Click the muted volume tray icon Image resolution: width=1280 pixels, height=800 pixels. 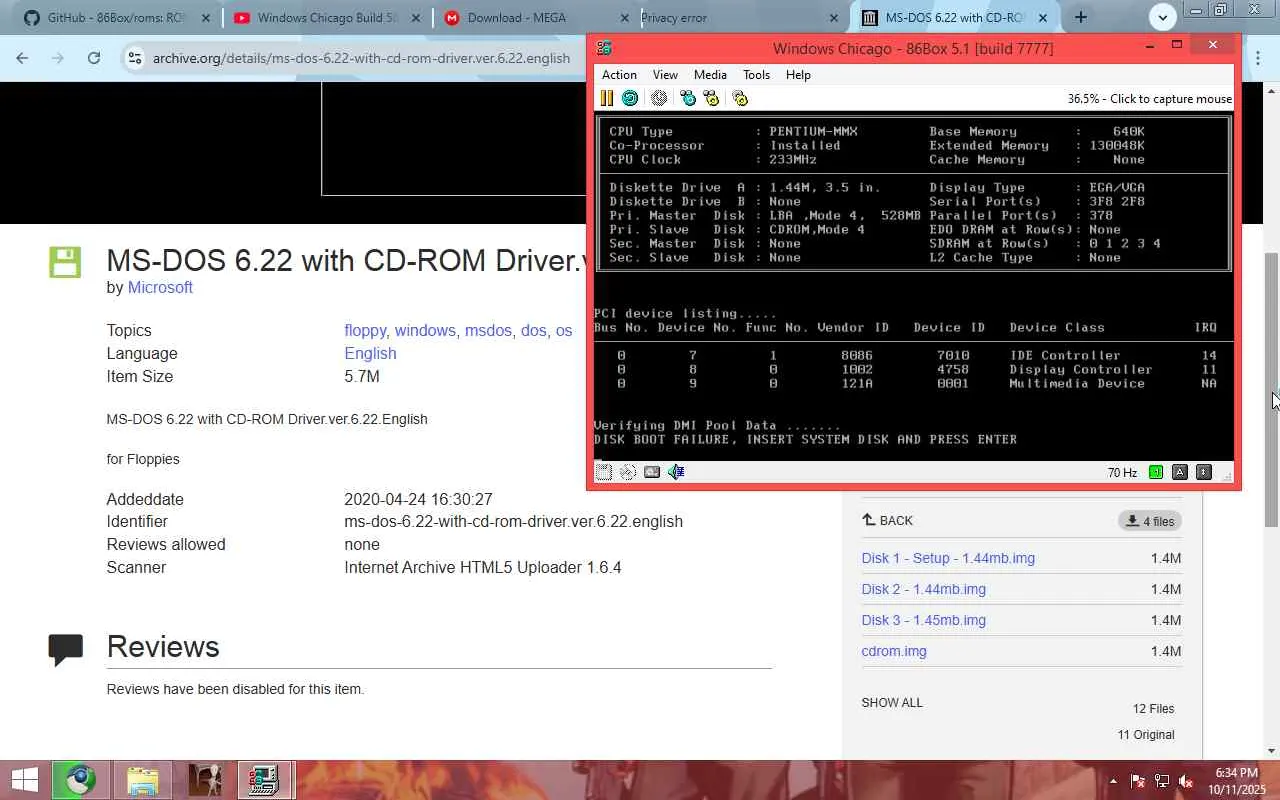1185,781
